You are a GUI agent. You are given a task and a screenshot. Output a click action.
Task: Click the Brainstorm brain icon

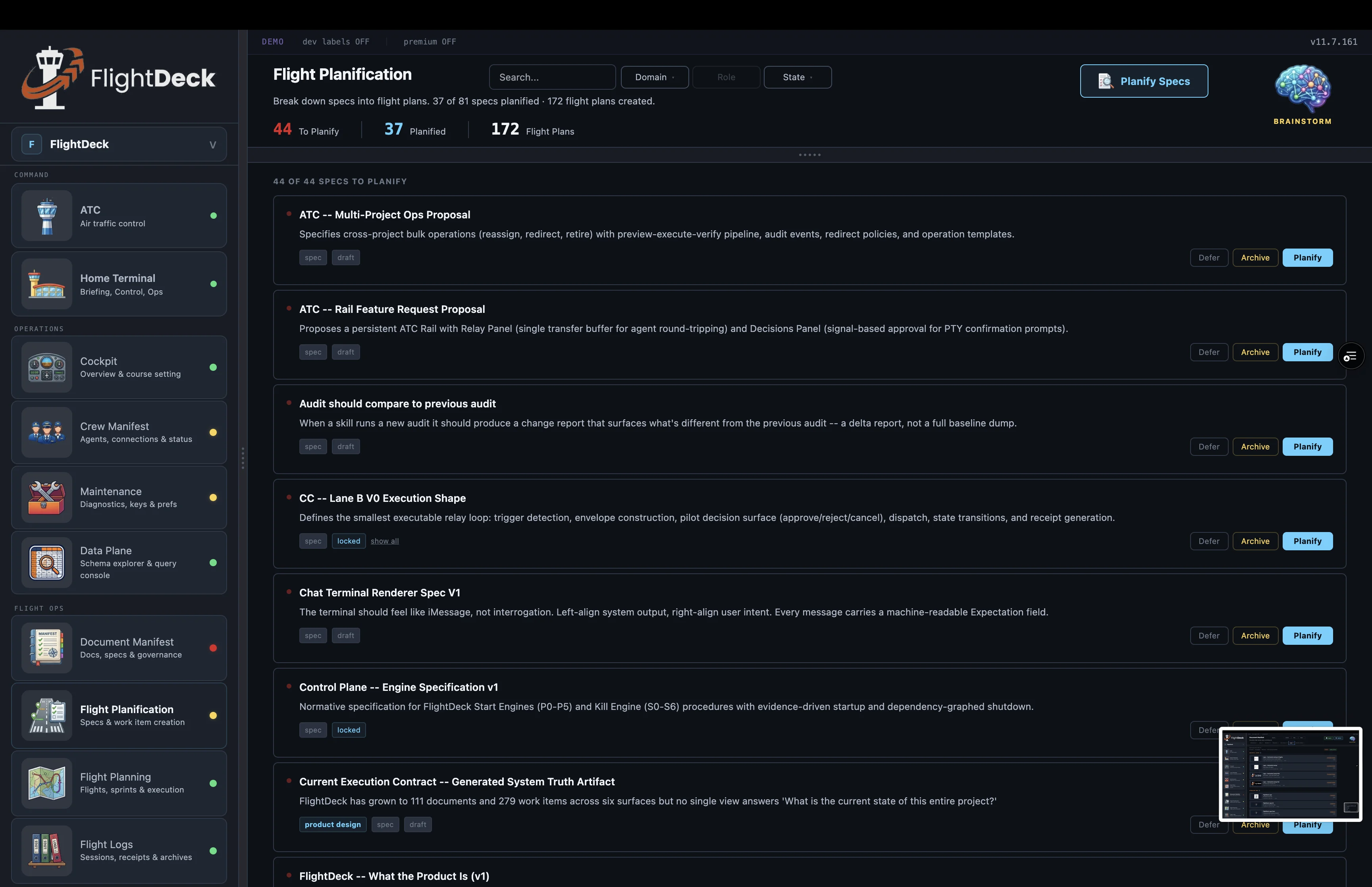[1303, 89]
